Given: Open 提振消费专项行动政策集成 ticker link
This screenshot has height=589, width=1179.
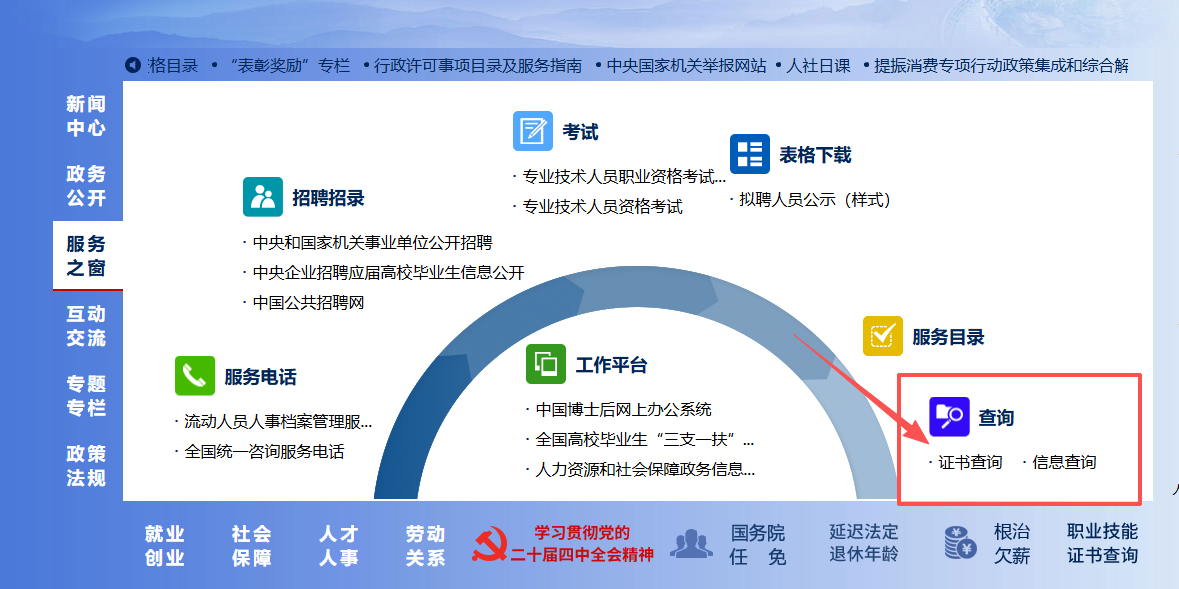Looking at the screenshot, I should [1001, 65].
